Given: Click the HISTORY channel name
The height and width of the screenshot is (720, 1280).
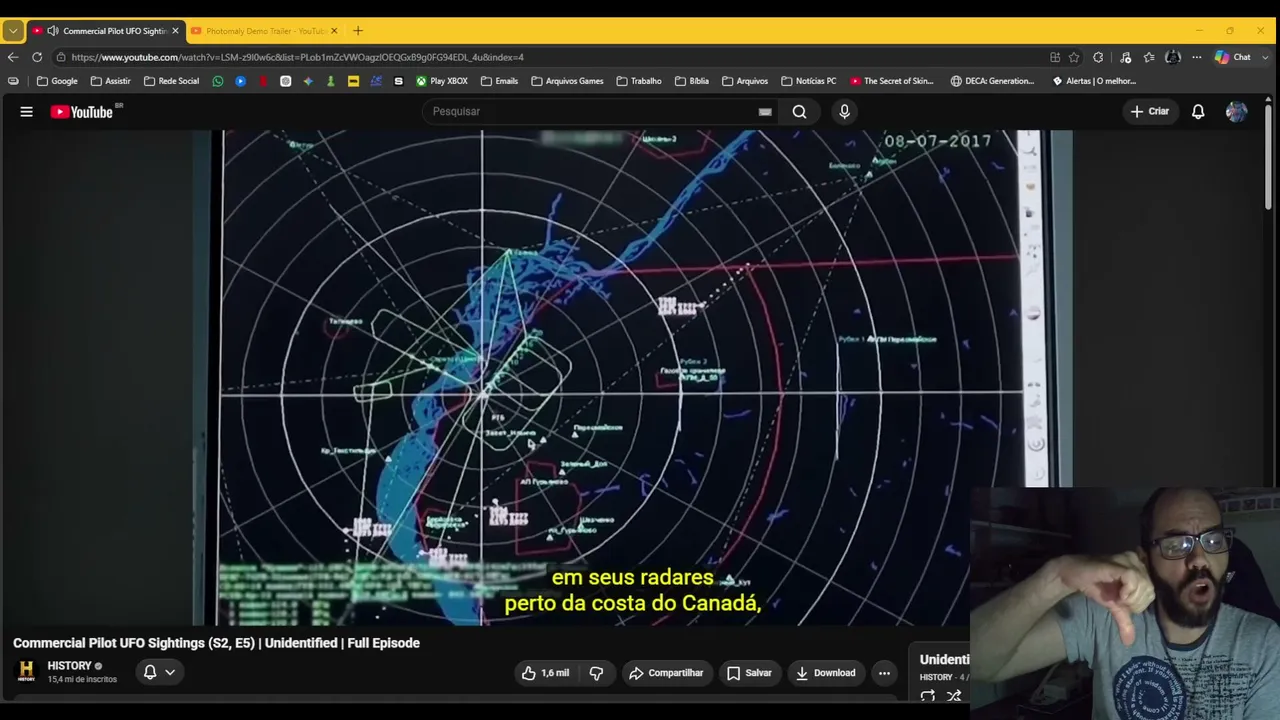Looking at the screenshot, I should 69,666.
